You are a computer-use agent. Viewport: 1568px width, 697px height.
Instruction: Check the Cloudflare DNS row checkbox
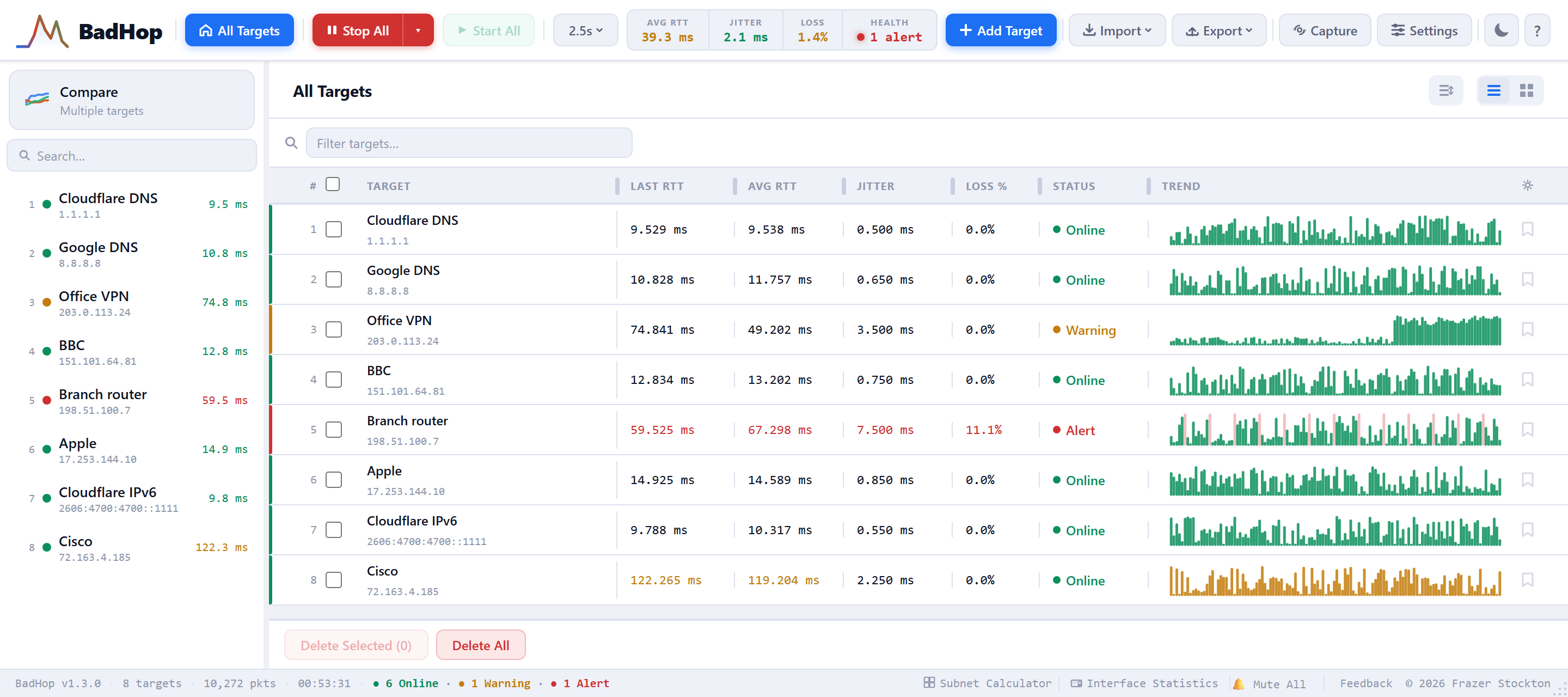pyautogui.click(x=334, y=229)
